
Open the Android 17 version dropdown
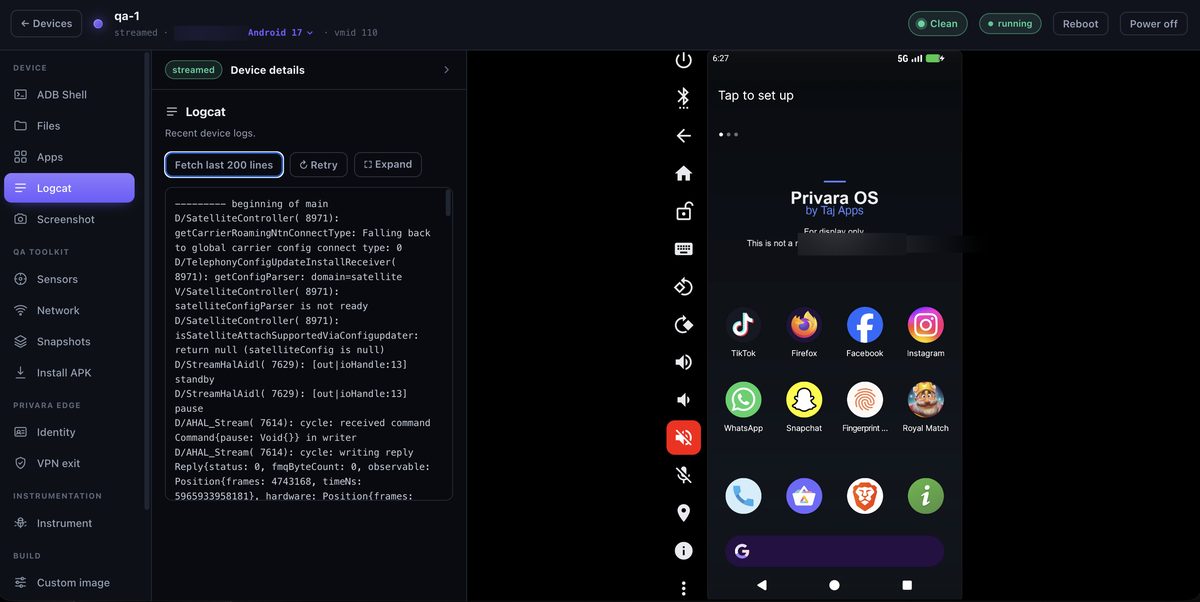click(281, 33)
